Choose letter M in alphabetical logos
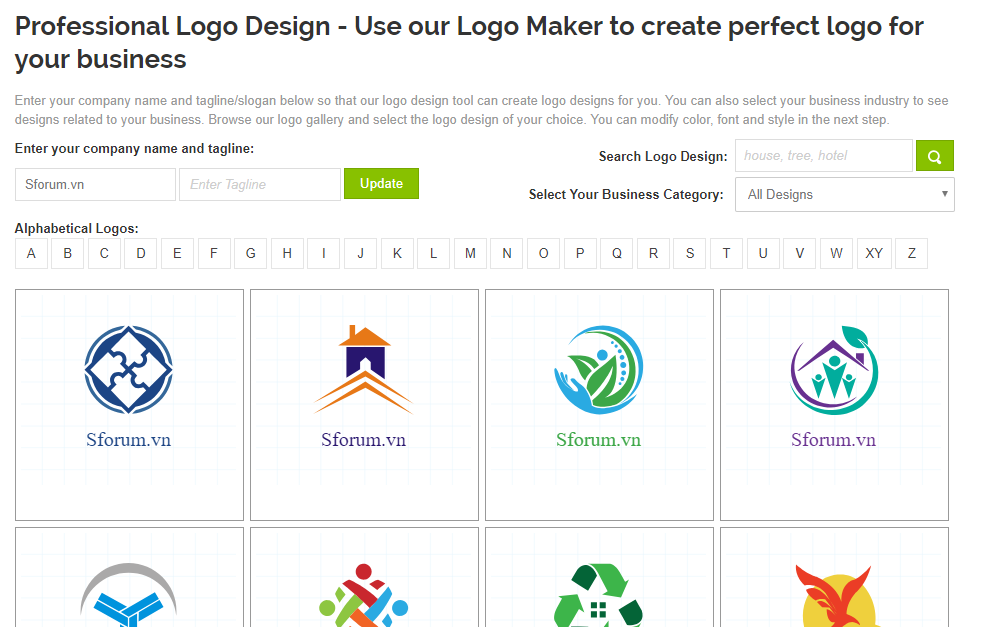Image resolution: width=985 pixels, height=627 pixels. (x=470, y=254)
